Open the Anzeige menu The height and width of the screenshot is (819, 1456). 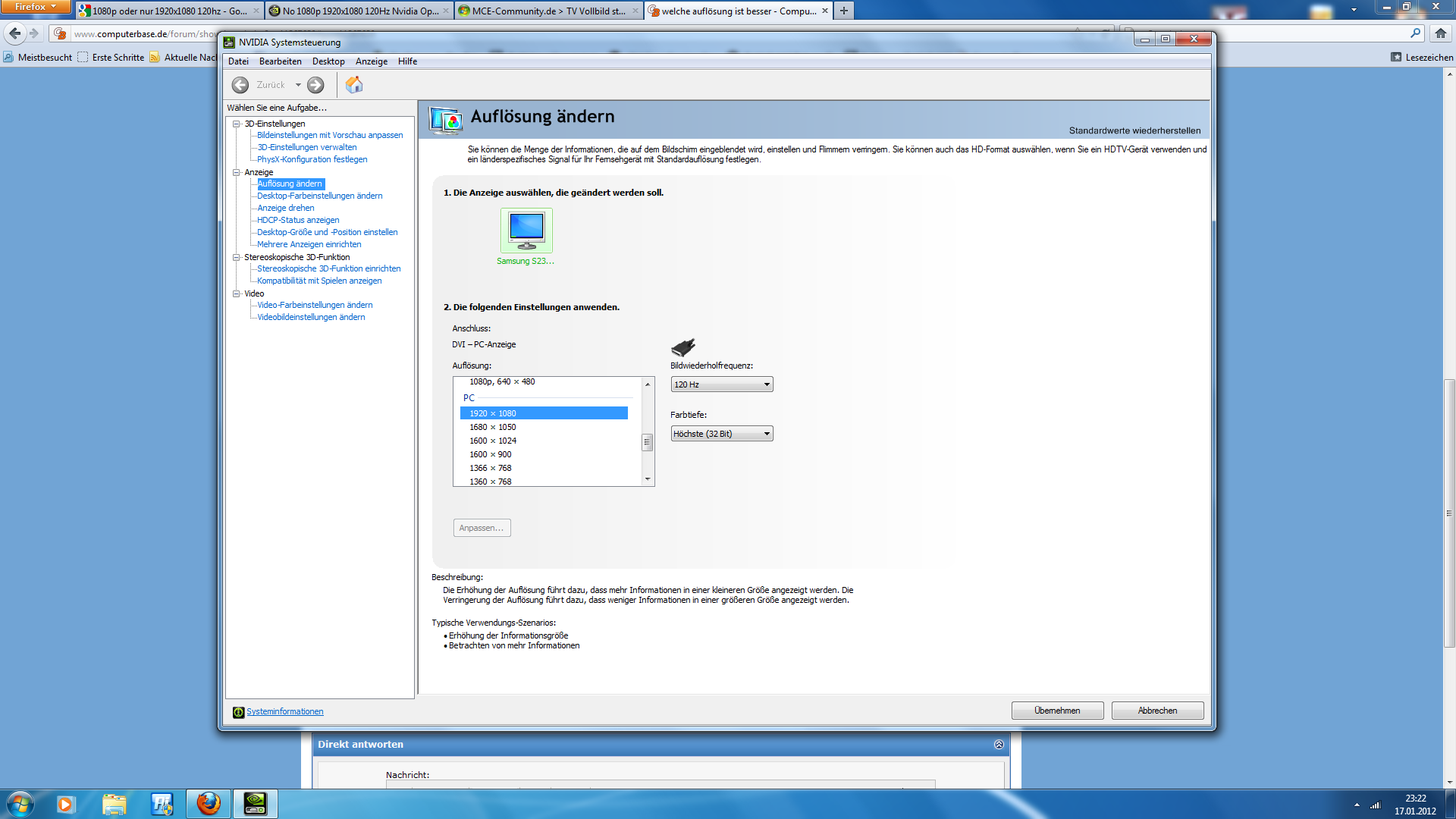tap(371, 61)
